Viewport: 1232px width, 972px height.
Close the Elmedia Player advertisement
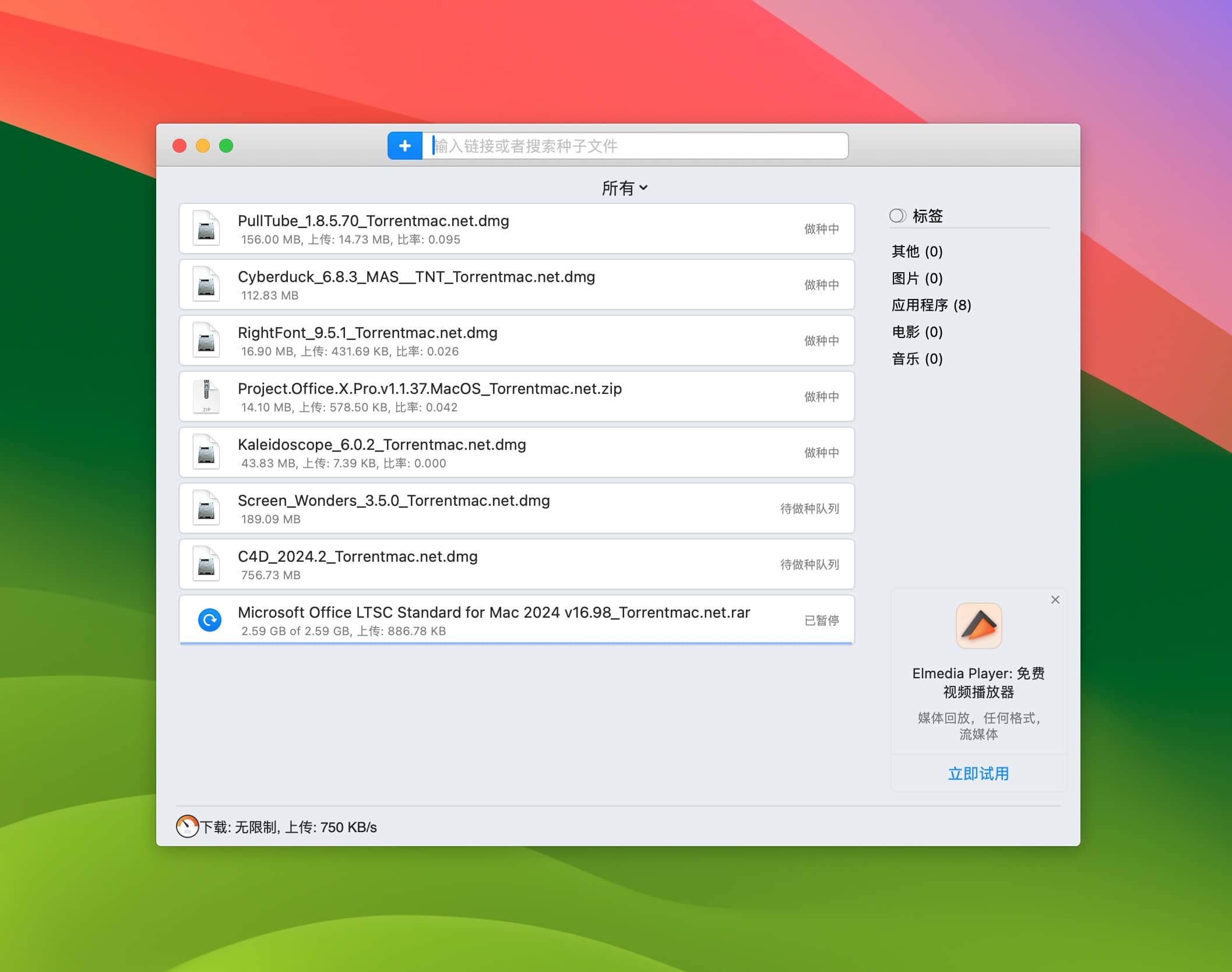click(x=1055, y=600)
